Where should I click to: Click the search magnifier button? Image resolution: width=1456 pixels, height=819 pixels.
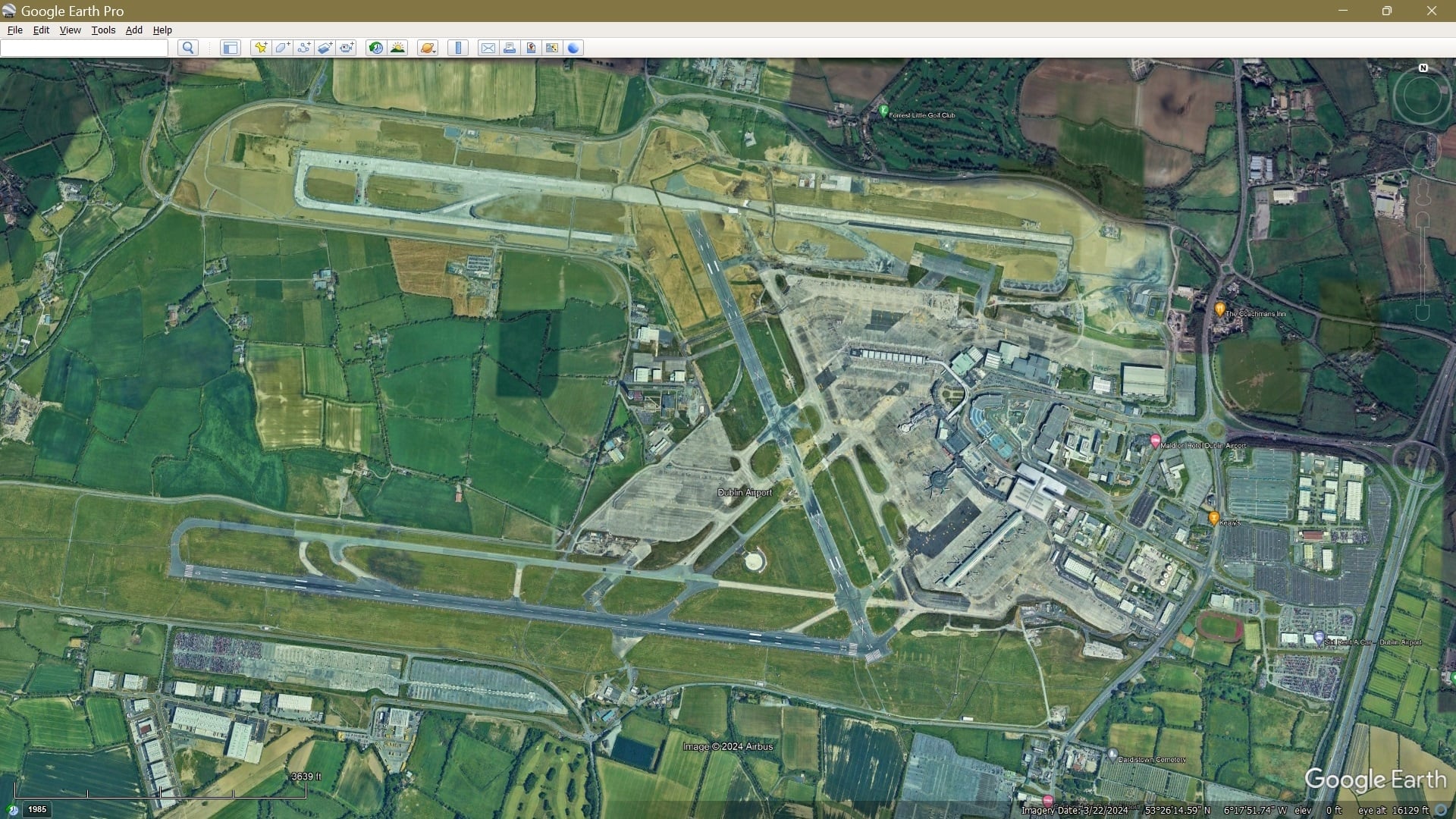pos(188,48)
